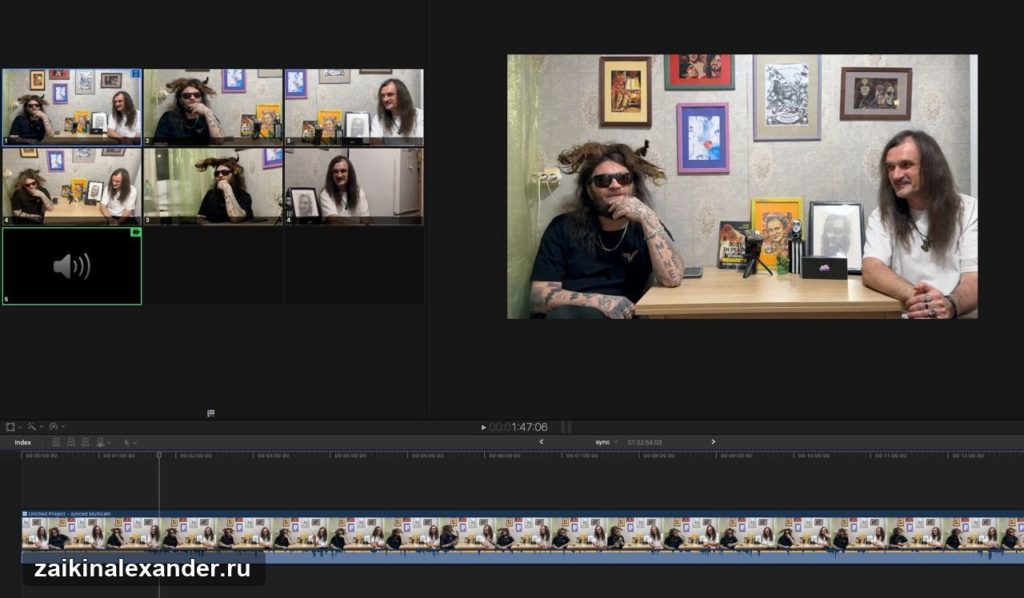Select the audio-only angle 5 with speaker
The image size is (1024, 598).
(x=72, y=266)
